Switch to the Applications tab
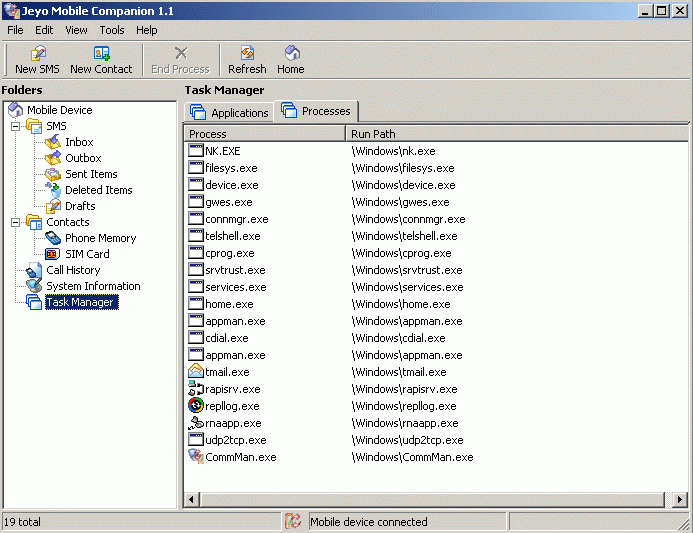Screen dimensions: 693x533 229,112
